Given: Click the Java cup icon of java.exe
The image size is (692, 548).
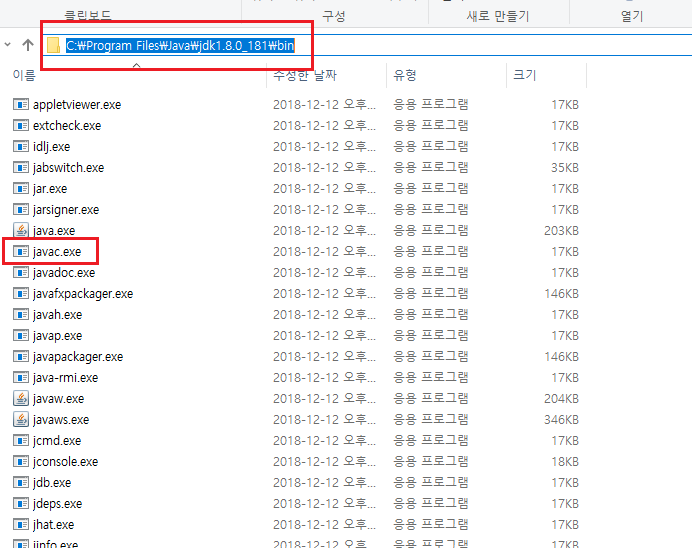Looking at the screenshot, I should click(21, 230).
